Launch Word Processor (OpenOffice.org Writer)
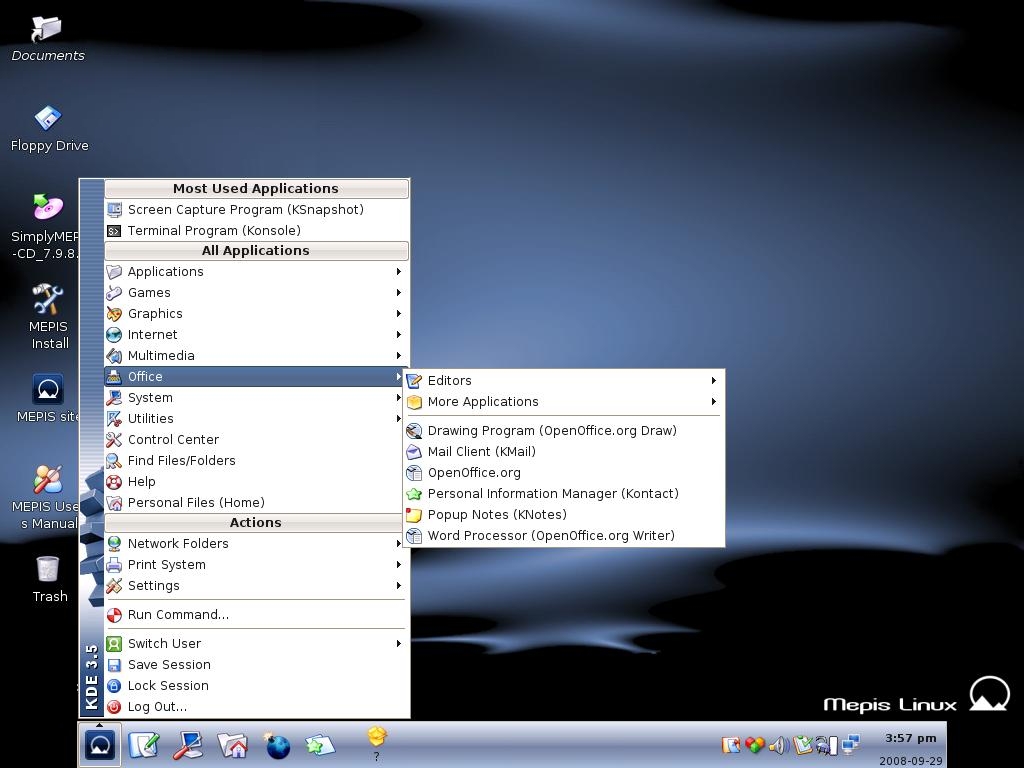This screenshot has width=1024, height=768. [564, 536]
